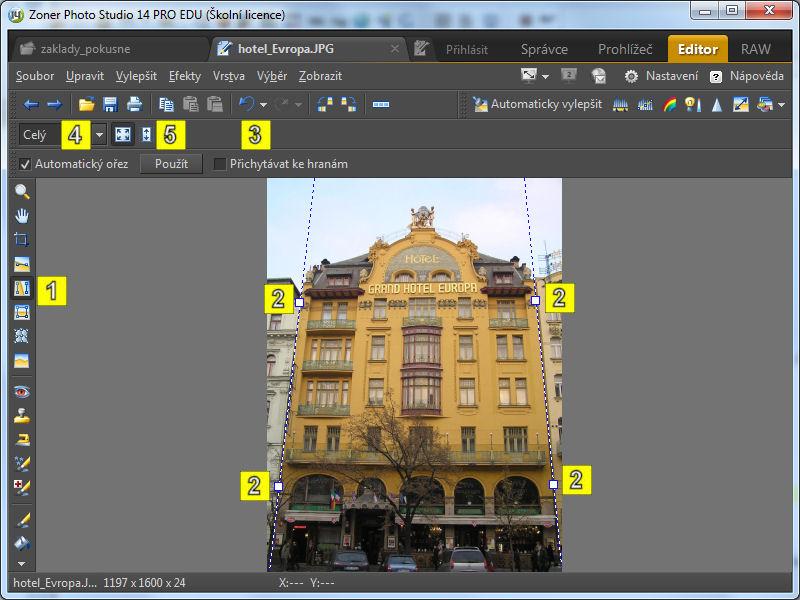Open a new editor tab with pencil icon
This screenshot has width=800, height=600.
(421, 48)
